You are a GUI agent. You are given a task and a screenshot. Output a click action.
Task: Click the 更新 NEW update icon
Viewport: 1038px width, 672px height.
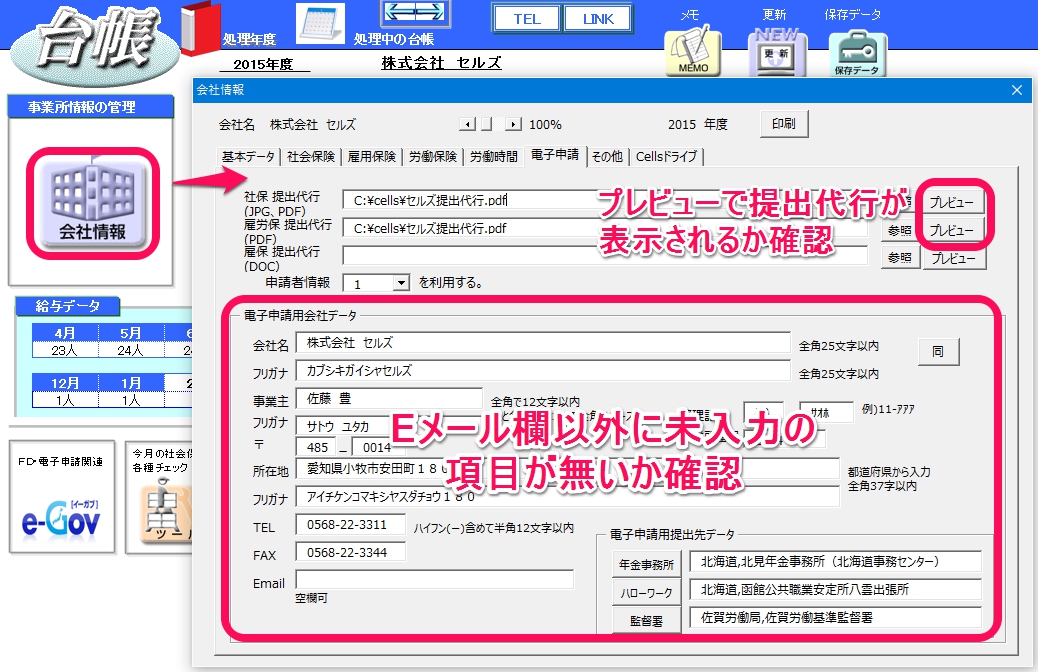tap(777, 53)
